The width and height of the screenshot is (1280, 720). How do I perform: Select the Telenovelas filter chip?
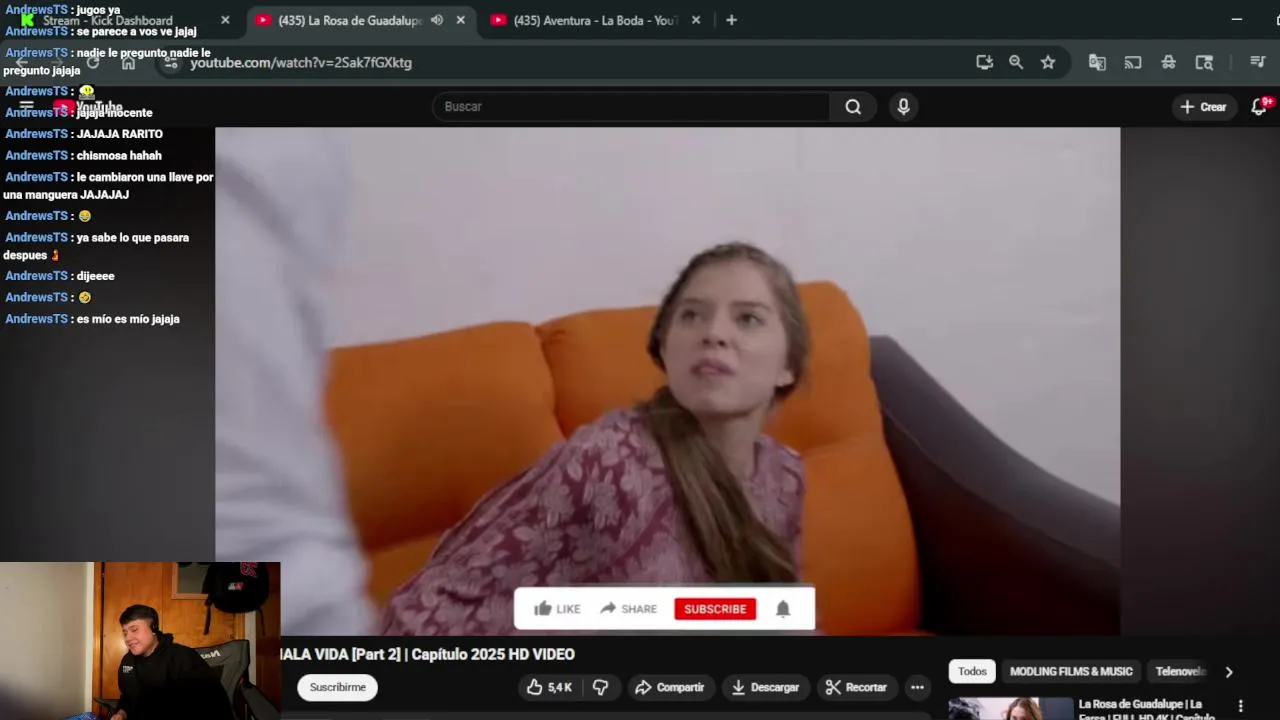[x=1181, y=672]
